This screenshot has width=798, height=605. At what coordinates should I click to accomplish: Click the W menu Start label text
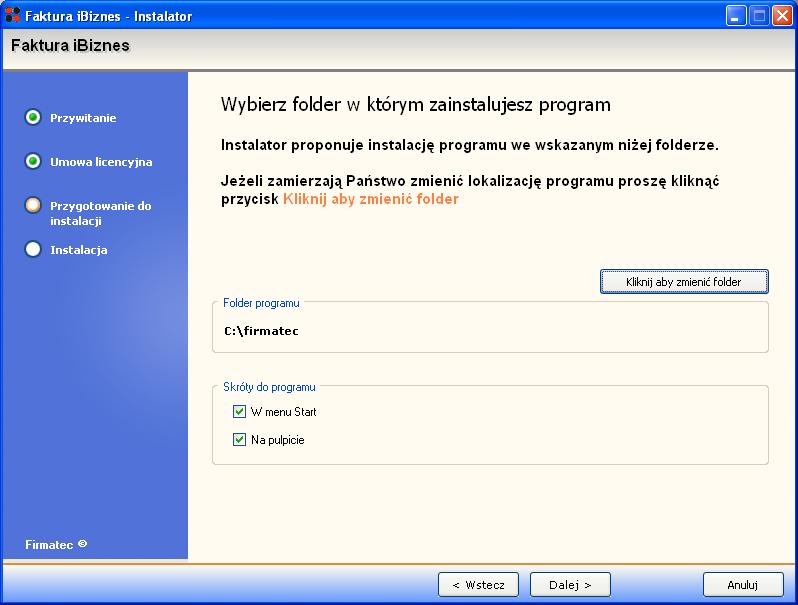pyautogui.click(x=283, y=412)
